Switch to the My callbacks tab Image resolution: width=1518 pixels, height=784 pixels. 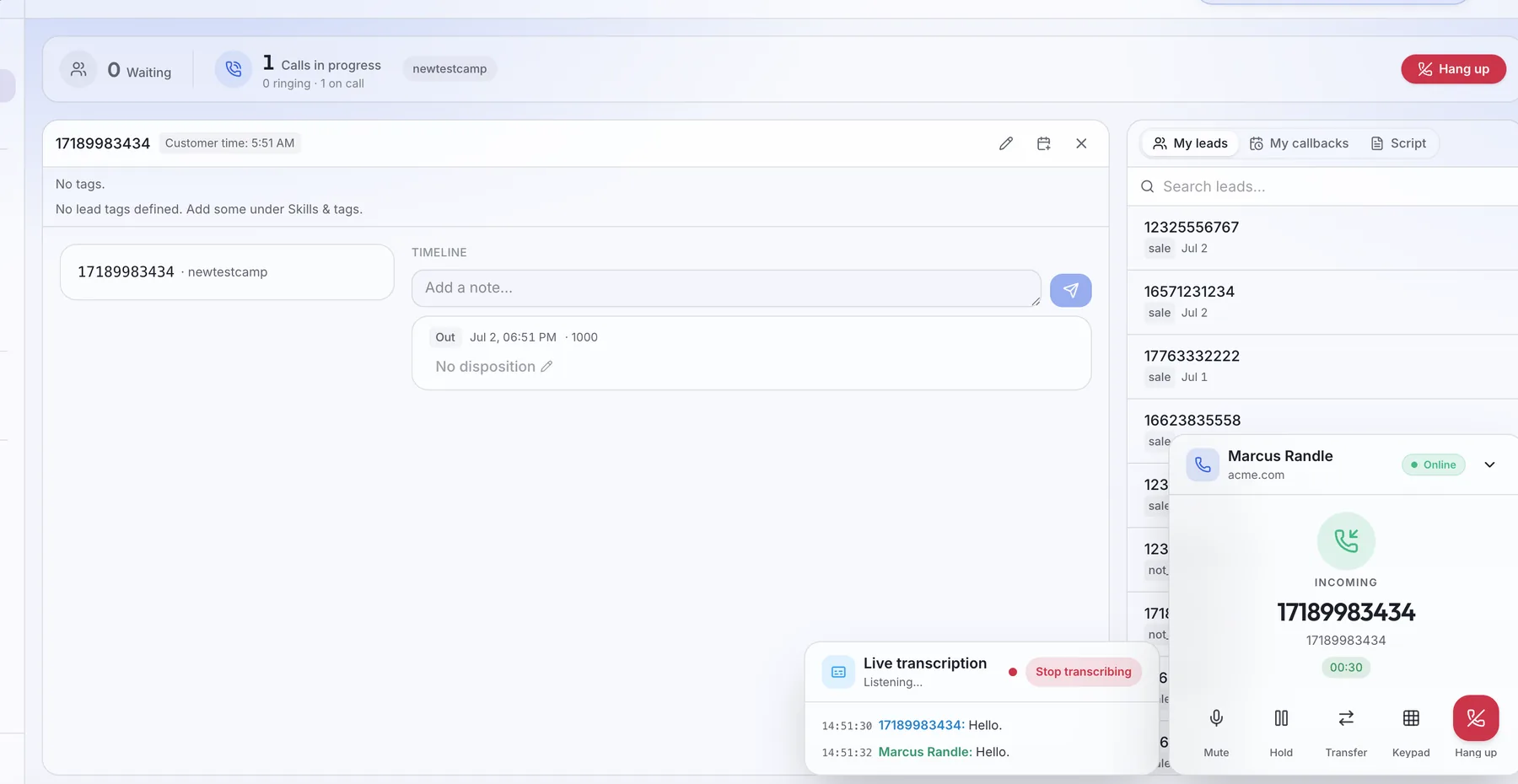pyautogui.click(x=1299, y=143)
